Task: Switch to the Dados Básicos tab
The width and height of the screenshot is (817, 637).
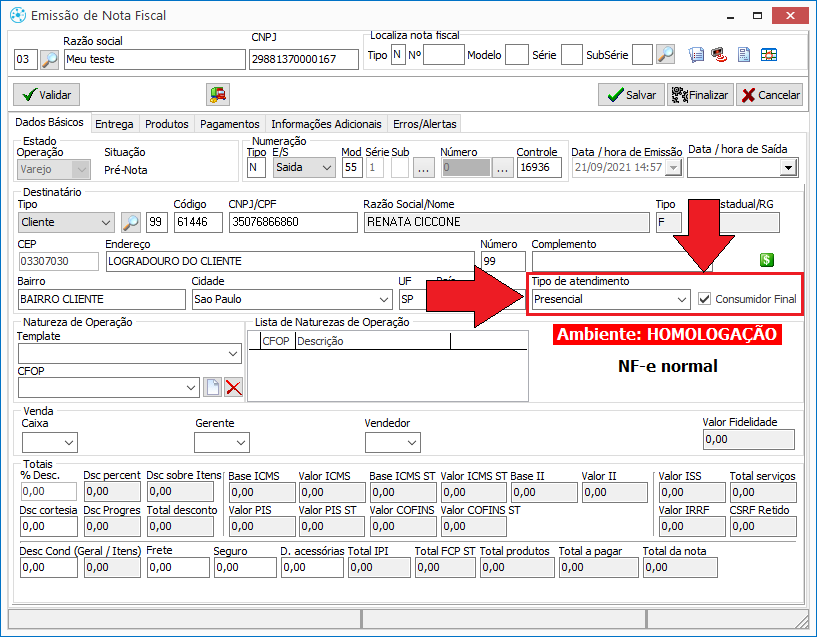Action: click(49, 122)
